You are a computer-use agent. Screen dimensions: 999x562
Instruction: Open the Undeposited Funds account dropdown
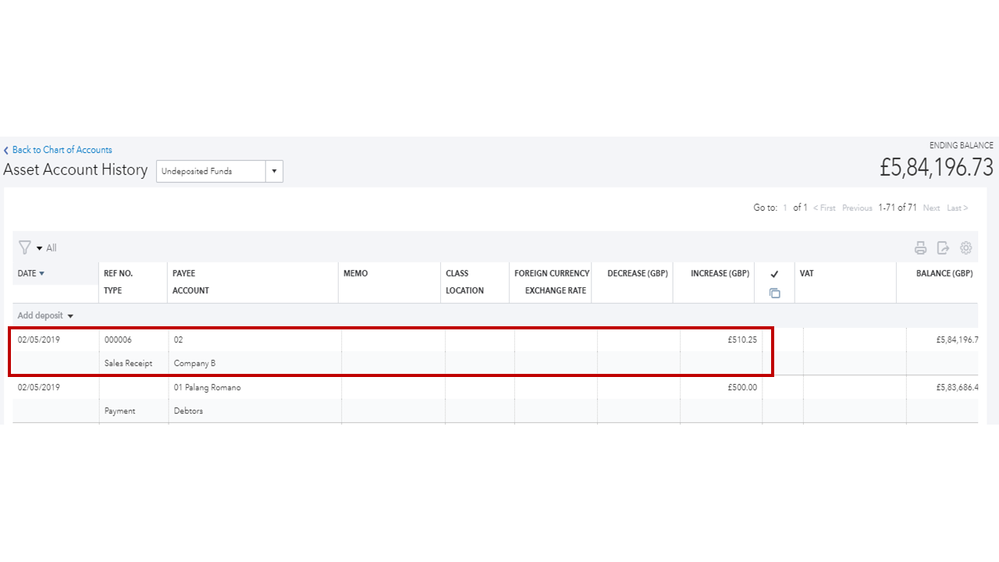pos(274,171)
